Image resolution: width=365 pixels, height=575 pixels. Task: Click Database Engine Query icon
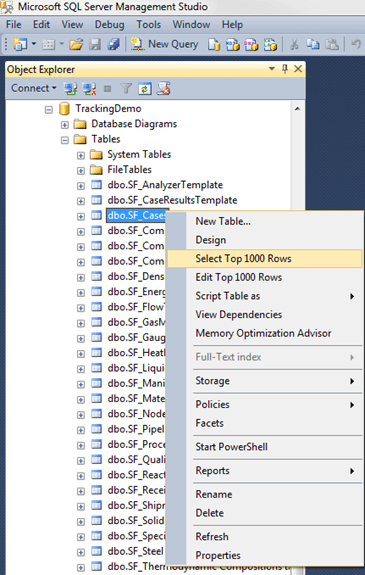(214, 45)
